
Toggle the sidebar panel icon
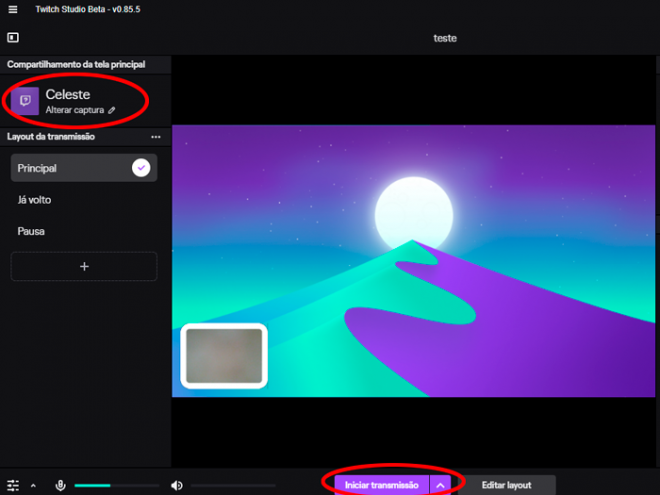pyautogui.click(x=13, y=37)
